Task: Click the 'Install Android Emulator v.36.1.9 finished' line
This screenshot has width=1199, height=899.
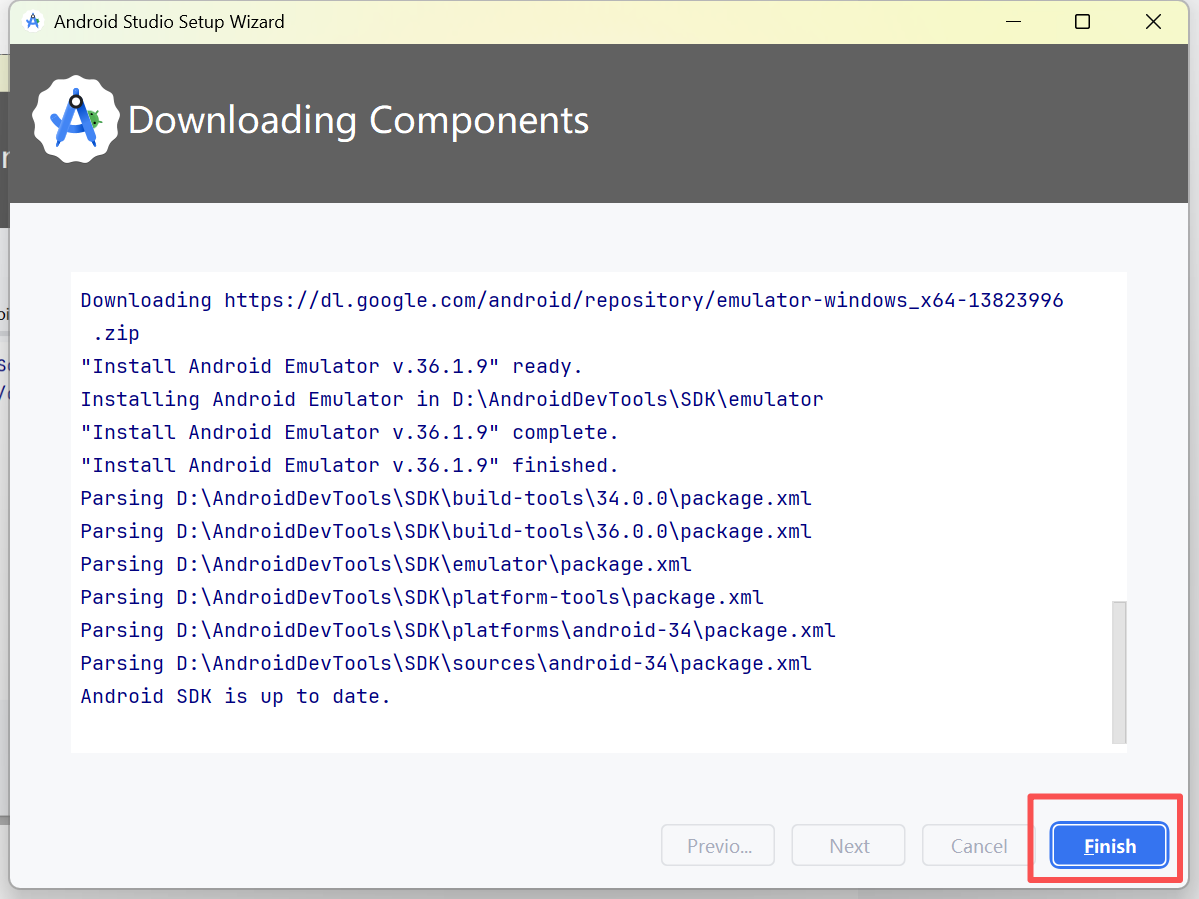Action: pyautogui.click(x=349, y=465)
